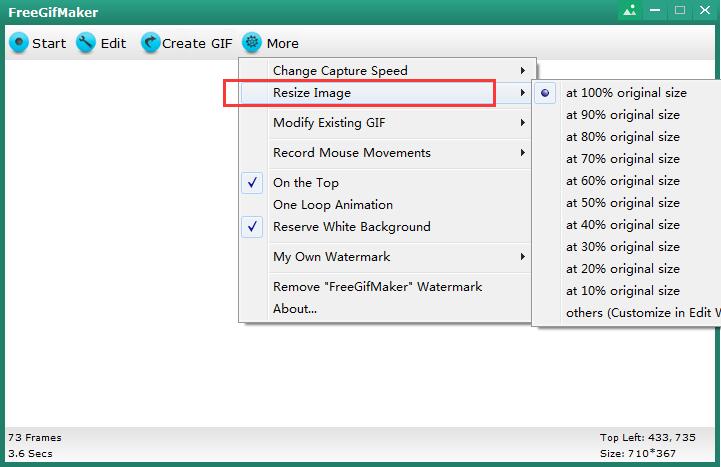This screenshot has height=467, width=721.
Task: Click the Start record icon
Action: coord(19,43)
